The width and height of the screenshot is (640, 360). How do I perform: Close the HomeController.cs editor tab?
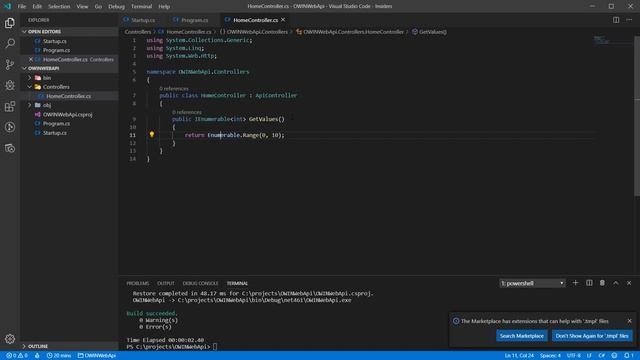[283, 20]
